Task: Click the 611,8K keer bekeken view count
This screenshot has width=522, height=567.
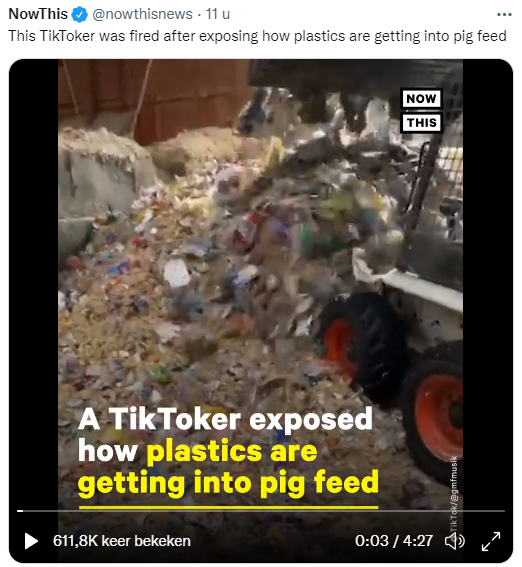Action: [122, 541]
